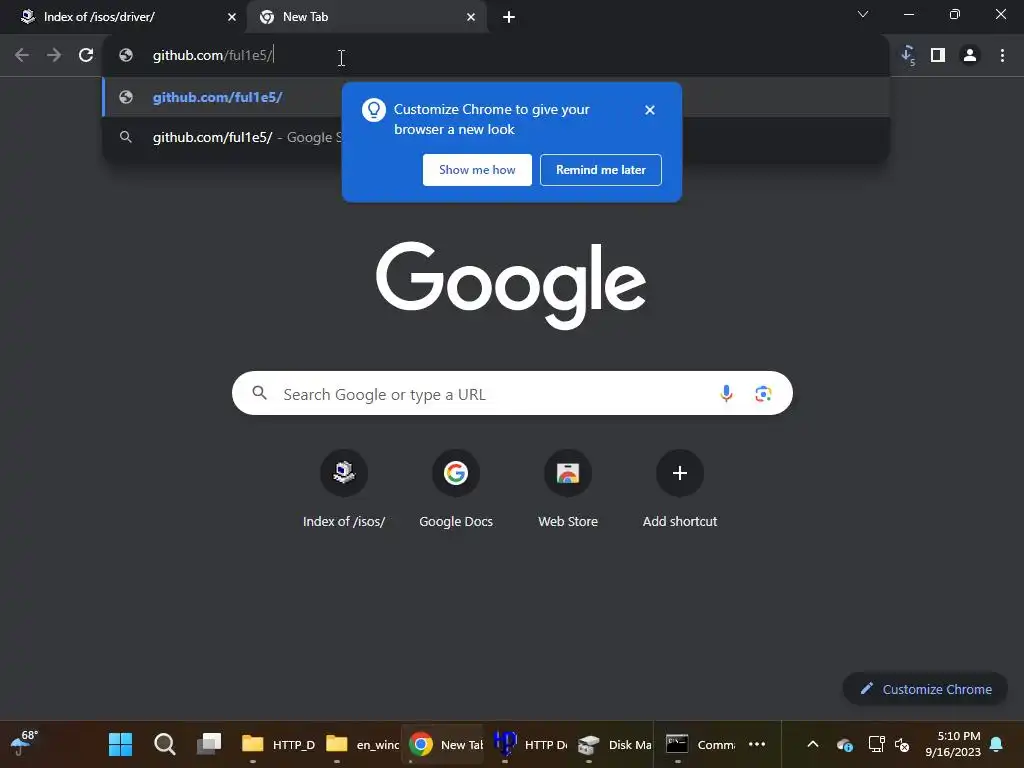Click the browser back arrow
This screenshot has width=1024, height=768.
[x=22, y=56]
